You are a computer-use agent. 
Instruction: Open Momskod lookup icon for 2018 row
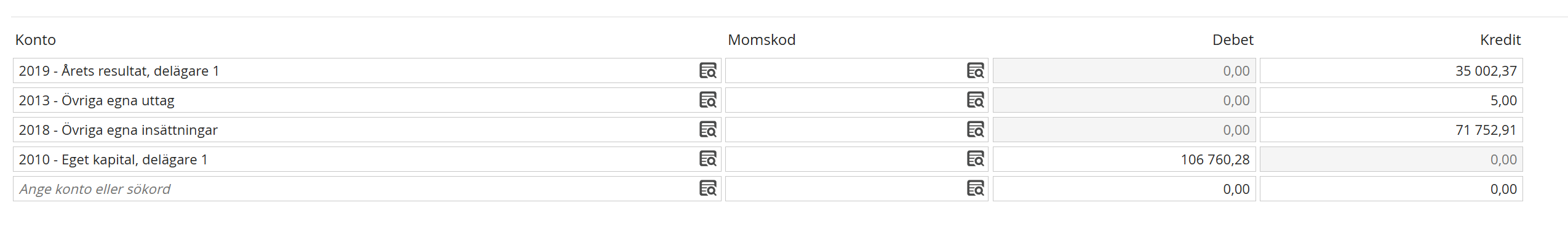[975, 130]
